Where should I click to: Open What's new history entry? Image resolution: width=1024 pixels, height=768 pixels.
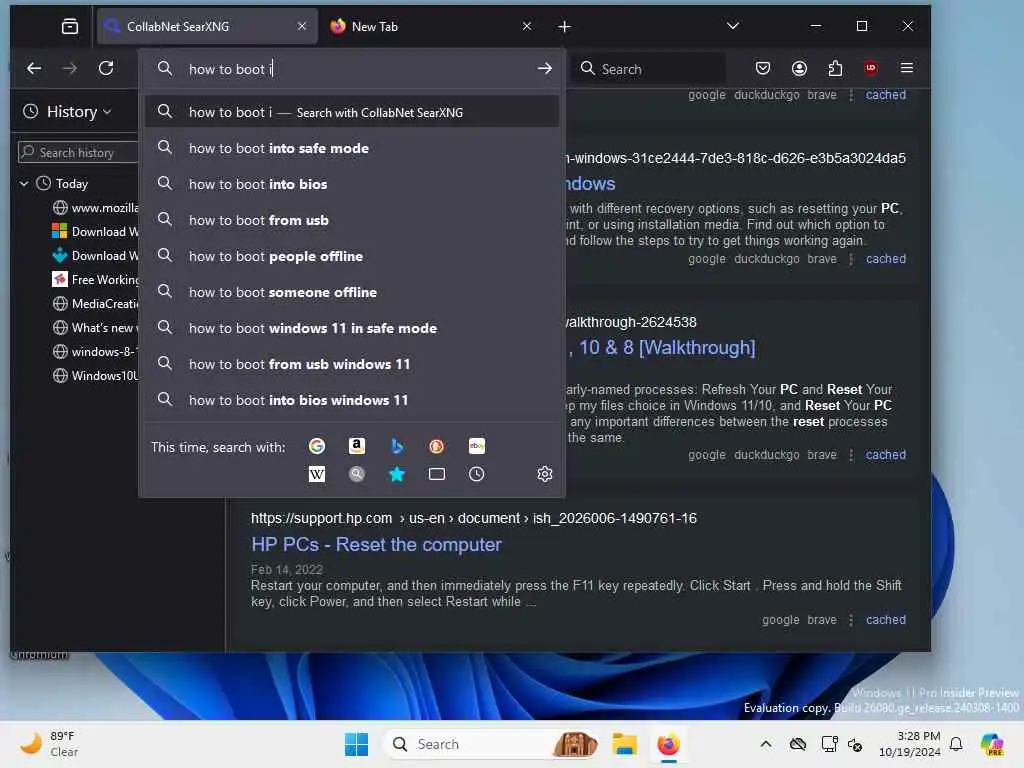95,327
